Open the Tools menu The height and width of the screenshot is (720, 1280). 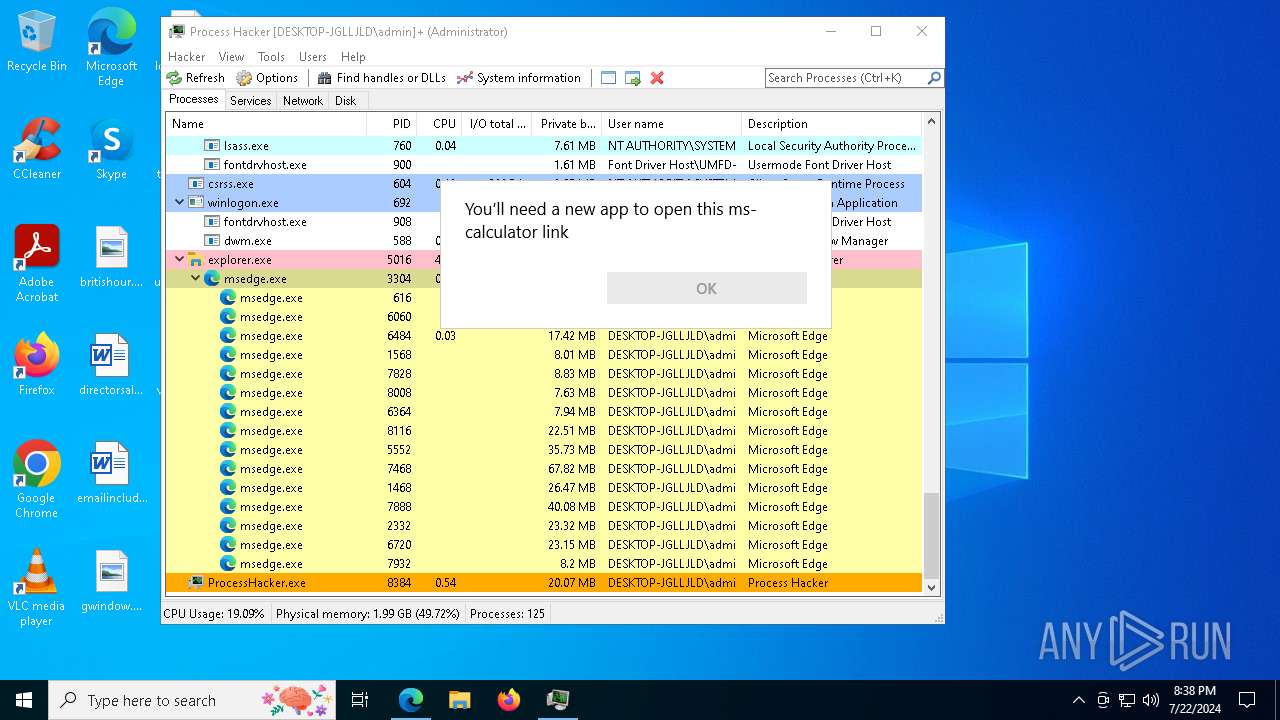tap(271, 57)
